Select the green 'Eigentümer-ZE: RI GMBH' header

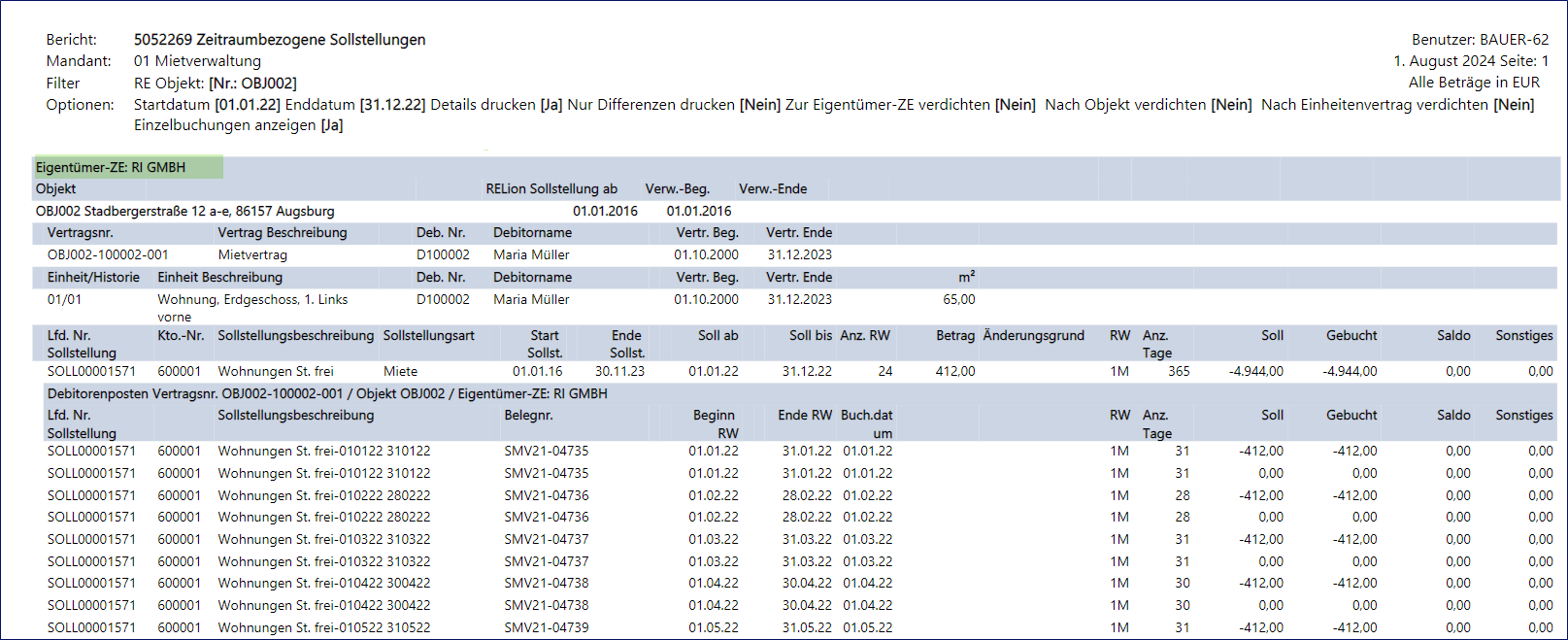click(128, 167)
